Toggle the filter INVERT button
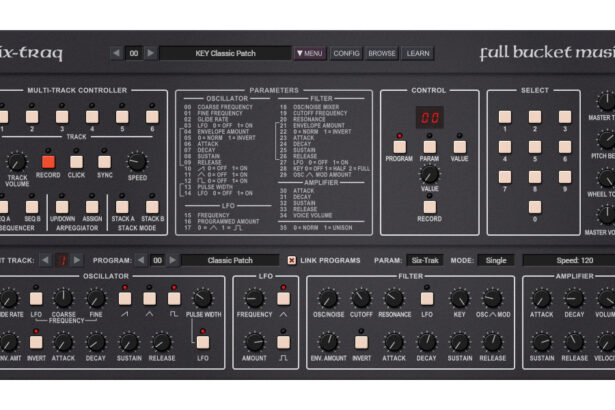 click(361, 342)
